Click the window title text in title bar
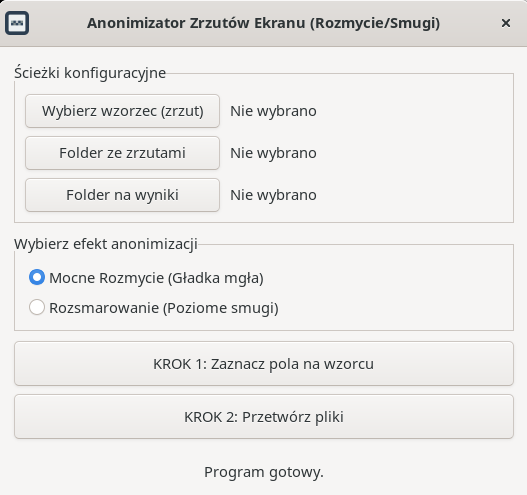Image resolution: width=527 pixels, height=495 pixels. click(264, 23)
